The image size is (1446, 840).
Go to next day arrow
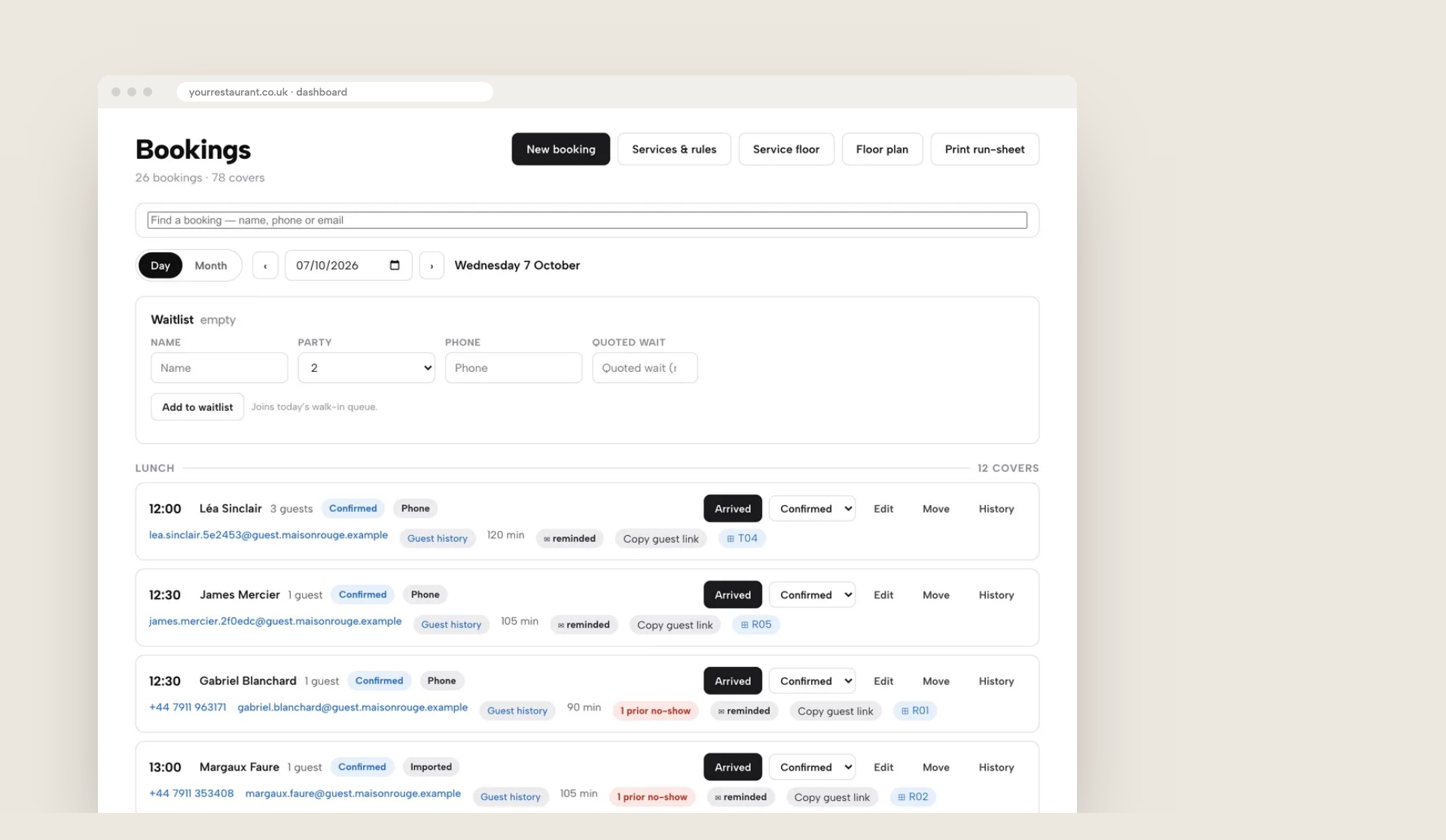(432, 266)
